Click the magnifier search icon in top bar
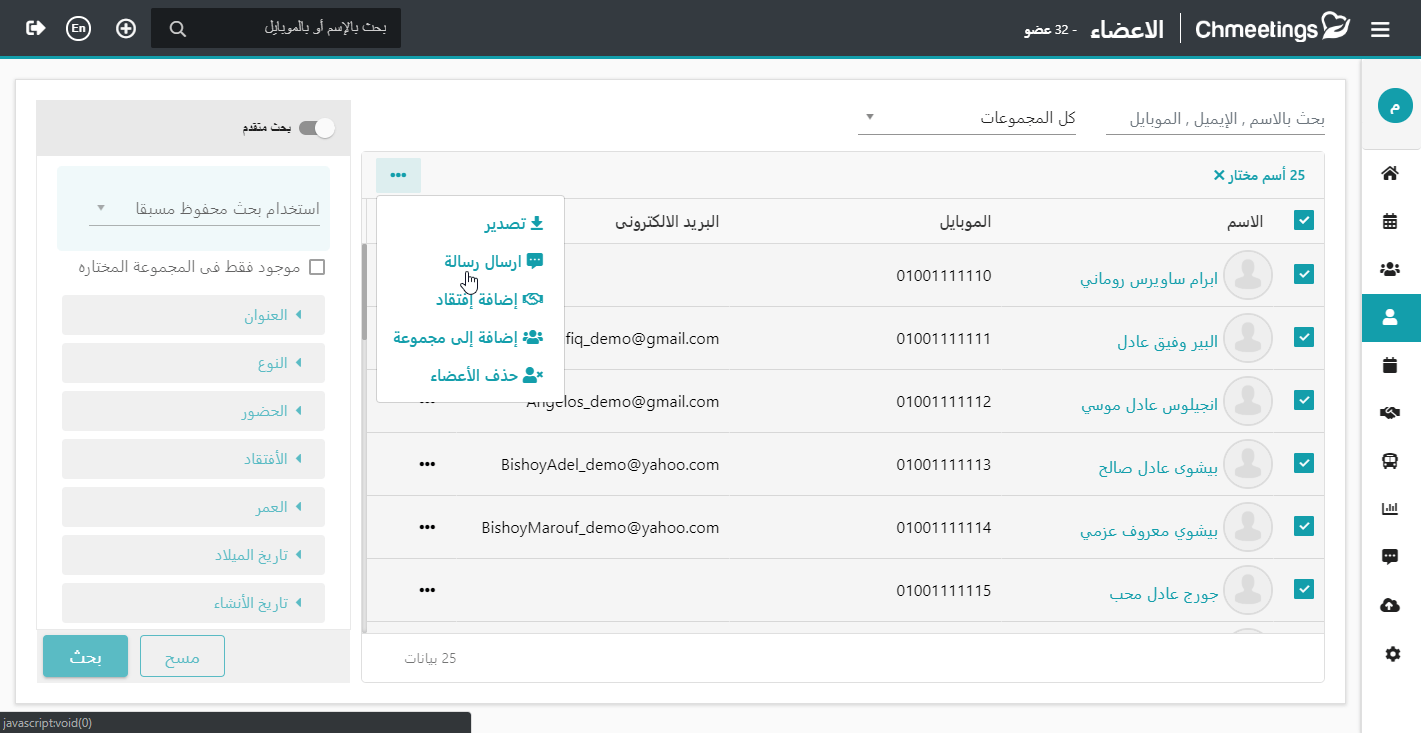The image size is (1421, 733). pyautogui.click(x=178, y=29)
